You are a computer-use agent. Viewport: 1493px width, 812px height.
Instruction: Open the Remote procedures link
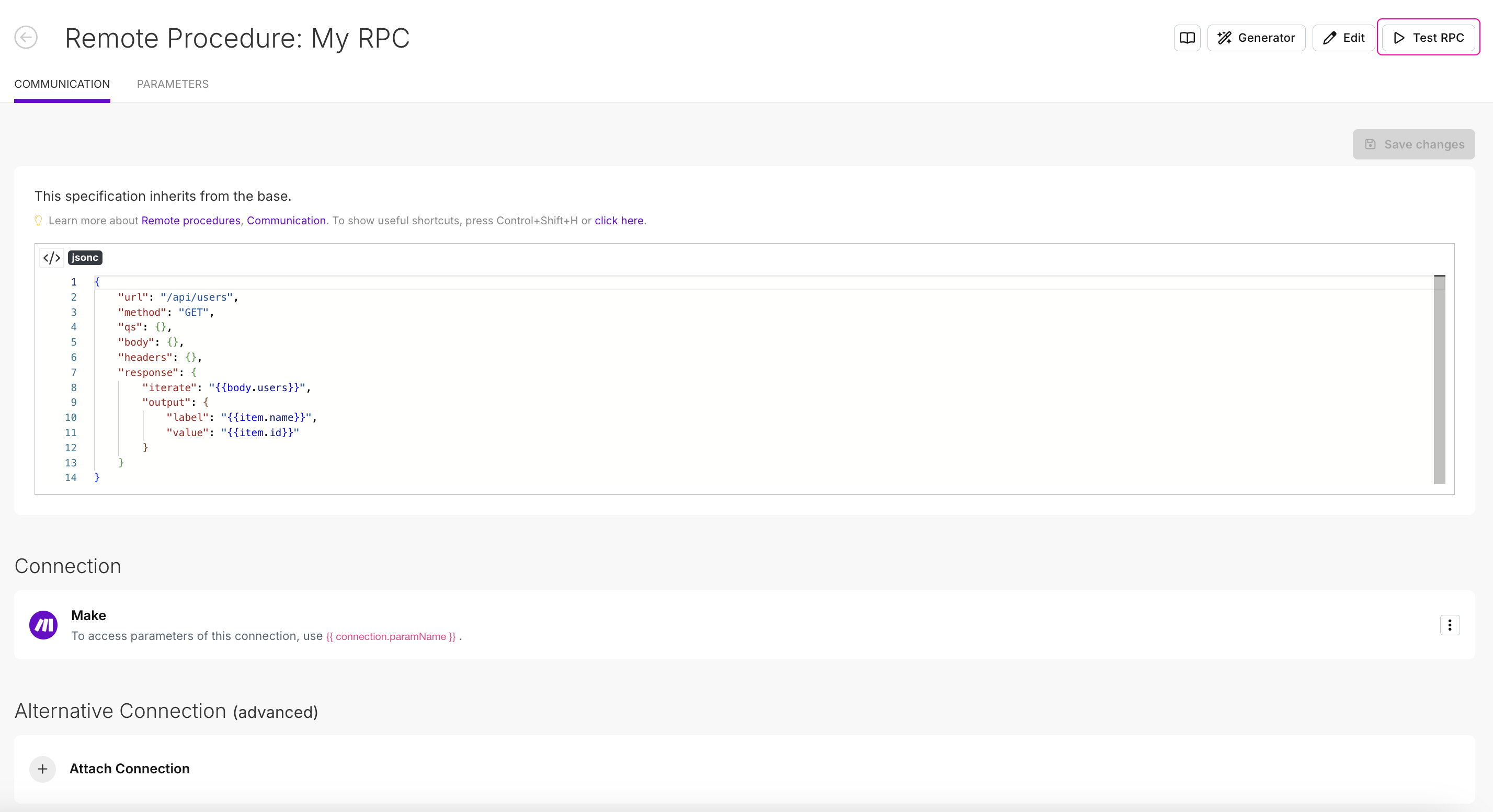(190, 220)
